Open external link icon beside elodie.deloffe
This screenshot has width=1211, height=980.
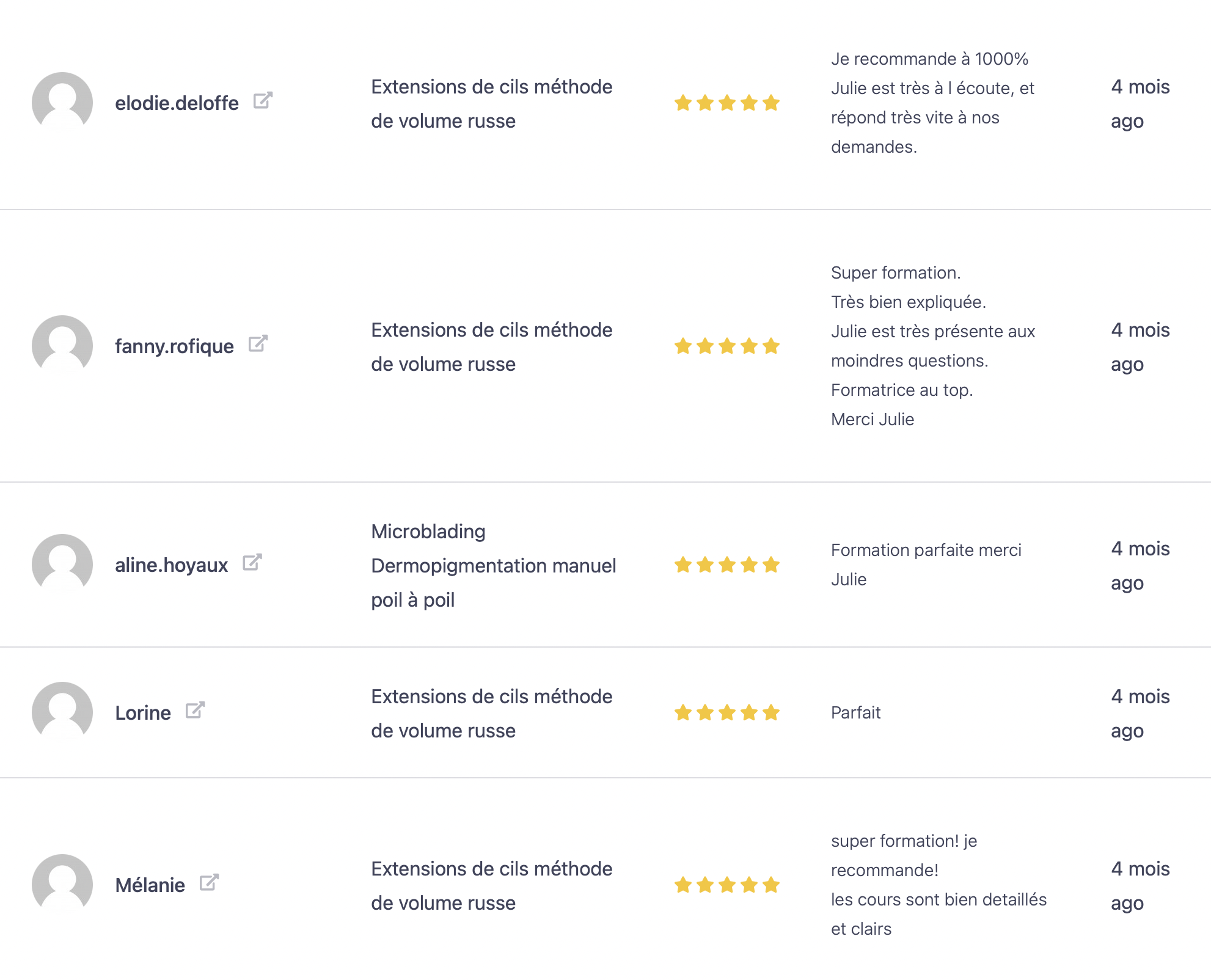[x=263, y=101]
